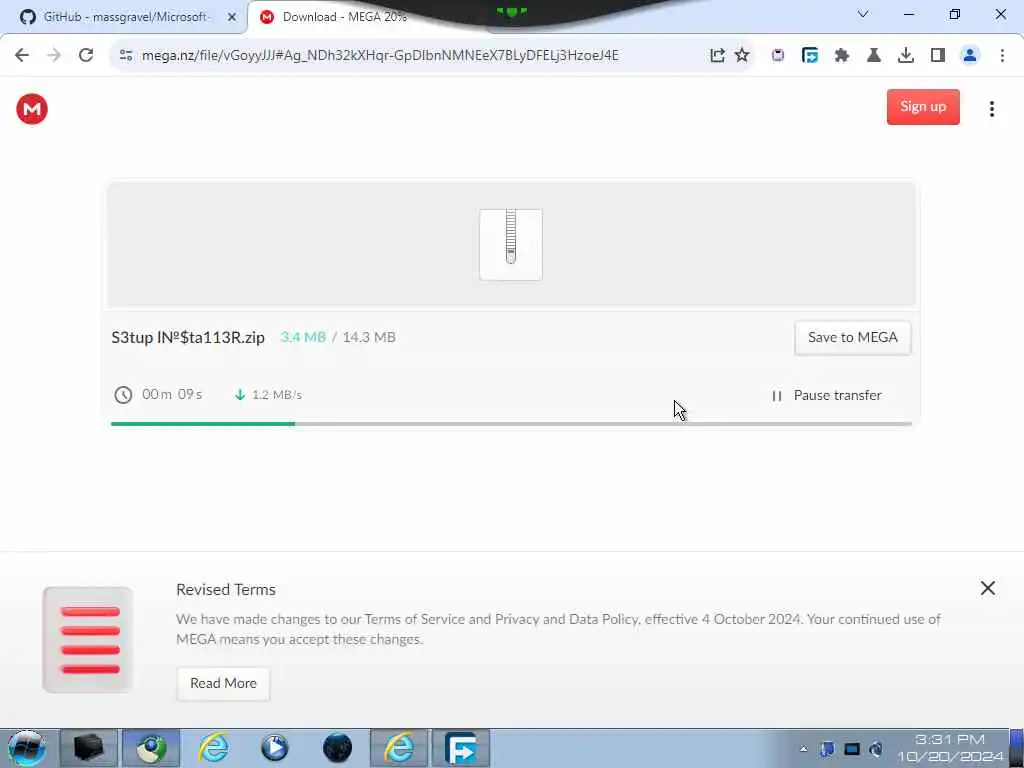Open the first Internet Explorer taskbar icon

click(x=213, y=748)
